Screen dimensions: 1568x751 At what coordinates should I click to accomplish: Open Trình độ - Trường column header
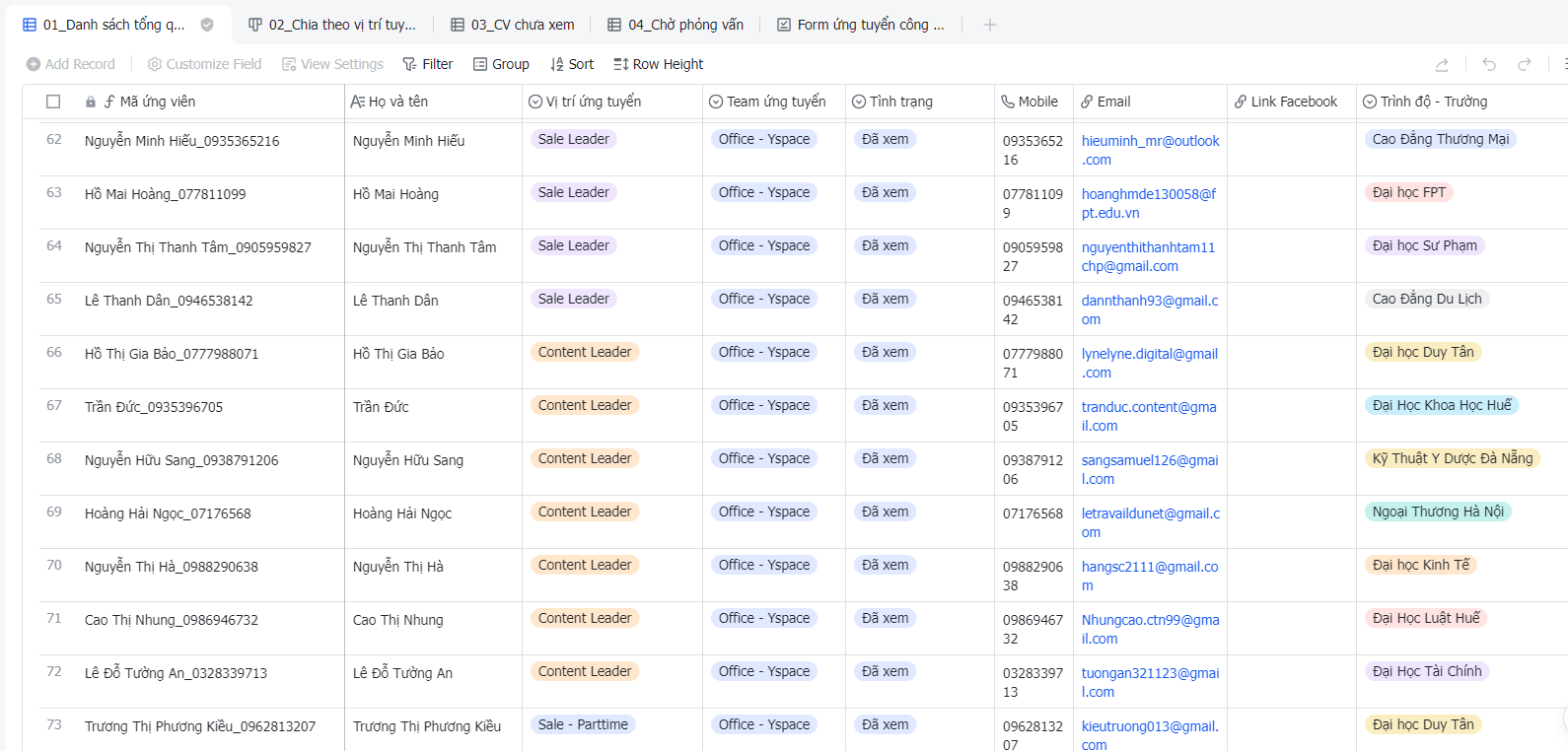point(1461,102)
